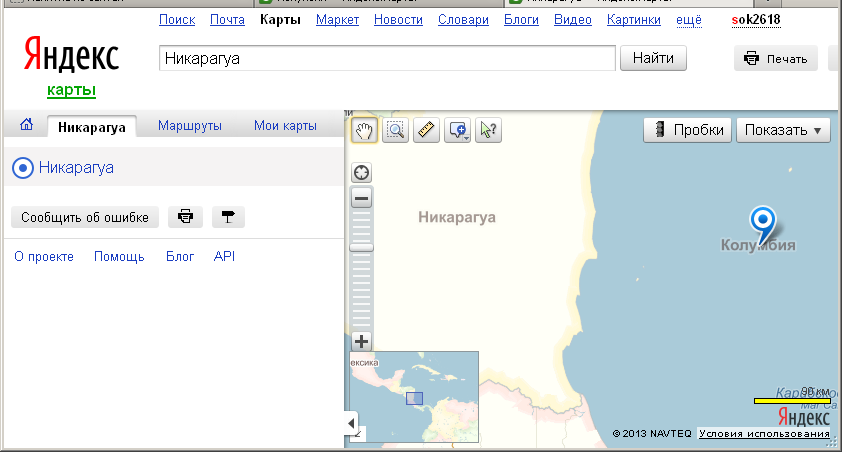Expand the ещё services menu
This screenshot has width=842, height=452.
688,20
